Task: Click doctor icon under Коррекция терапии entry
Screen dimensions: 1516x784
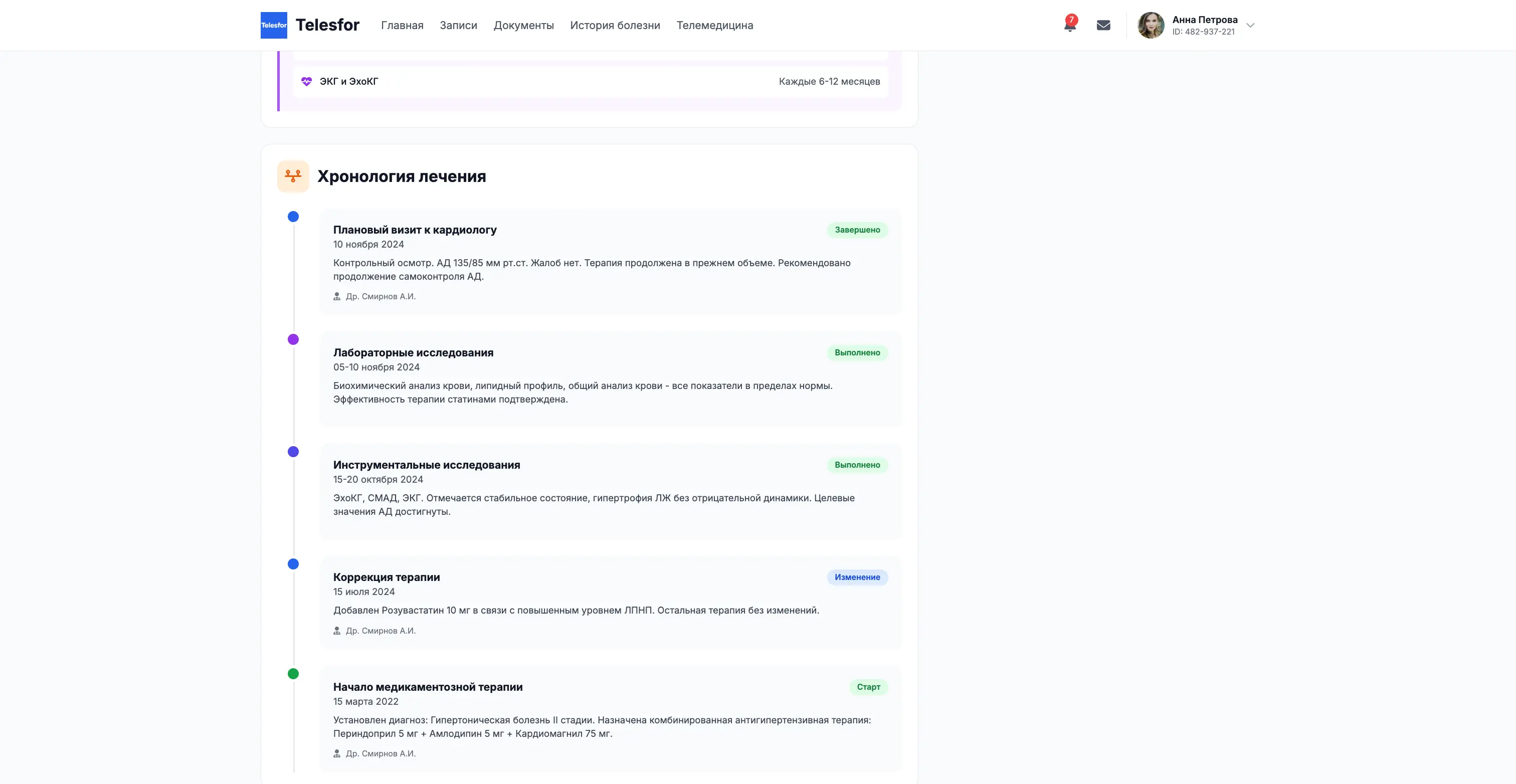Action: (x=337, y=631)
